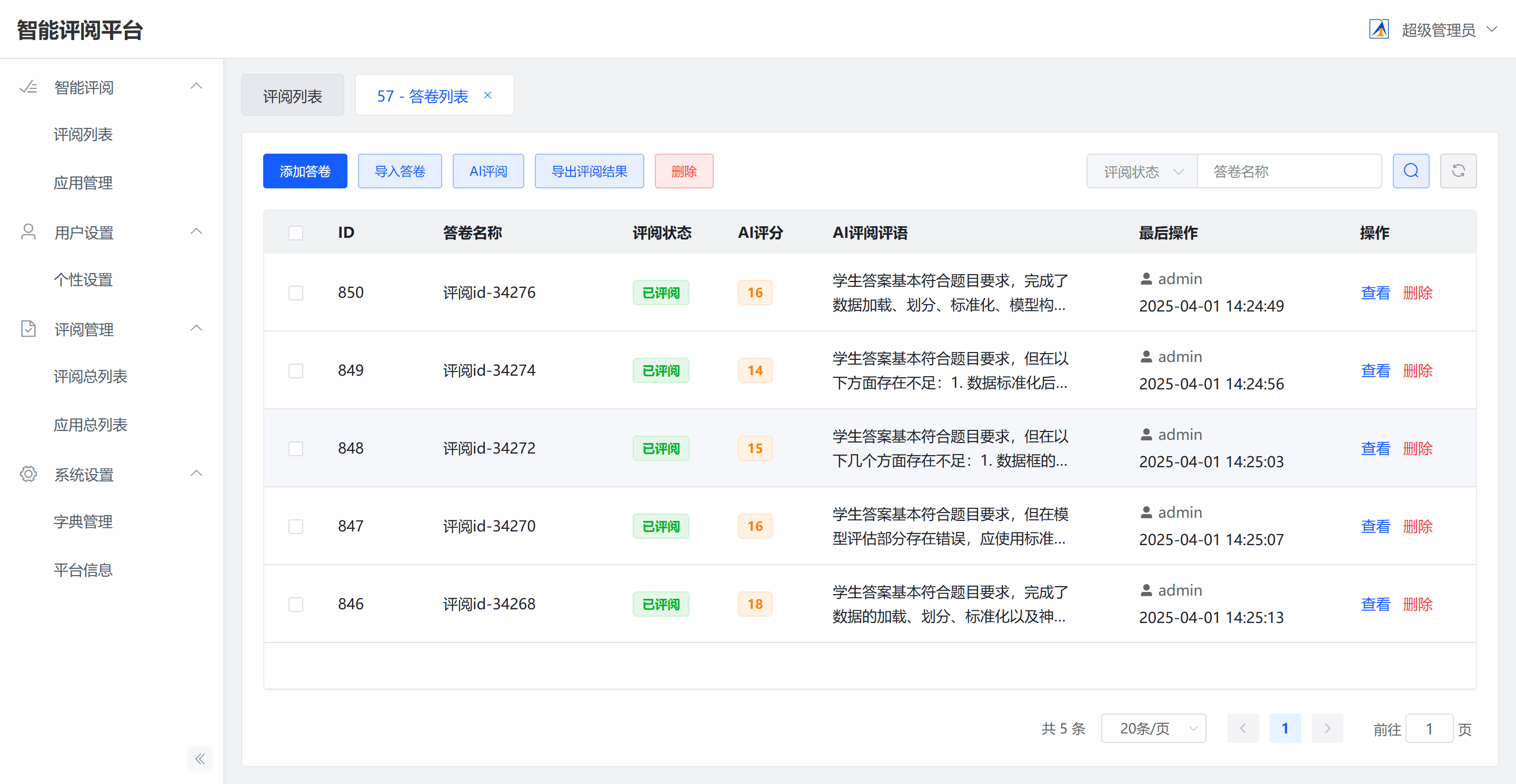Click the 评阅管理 document icon
This screenshot has width=1516, height=784.
pos(28,329)
